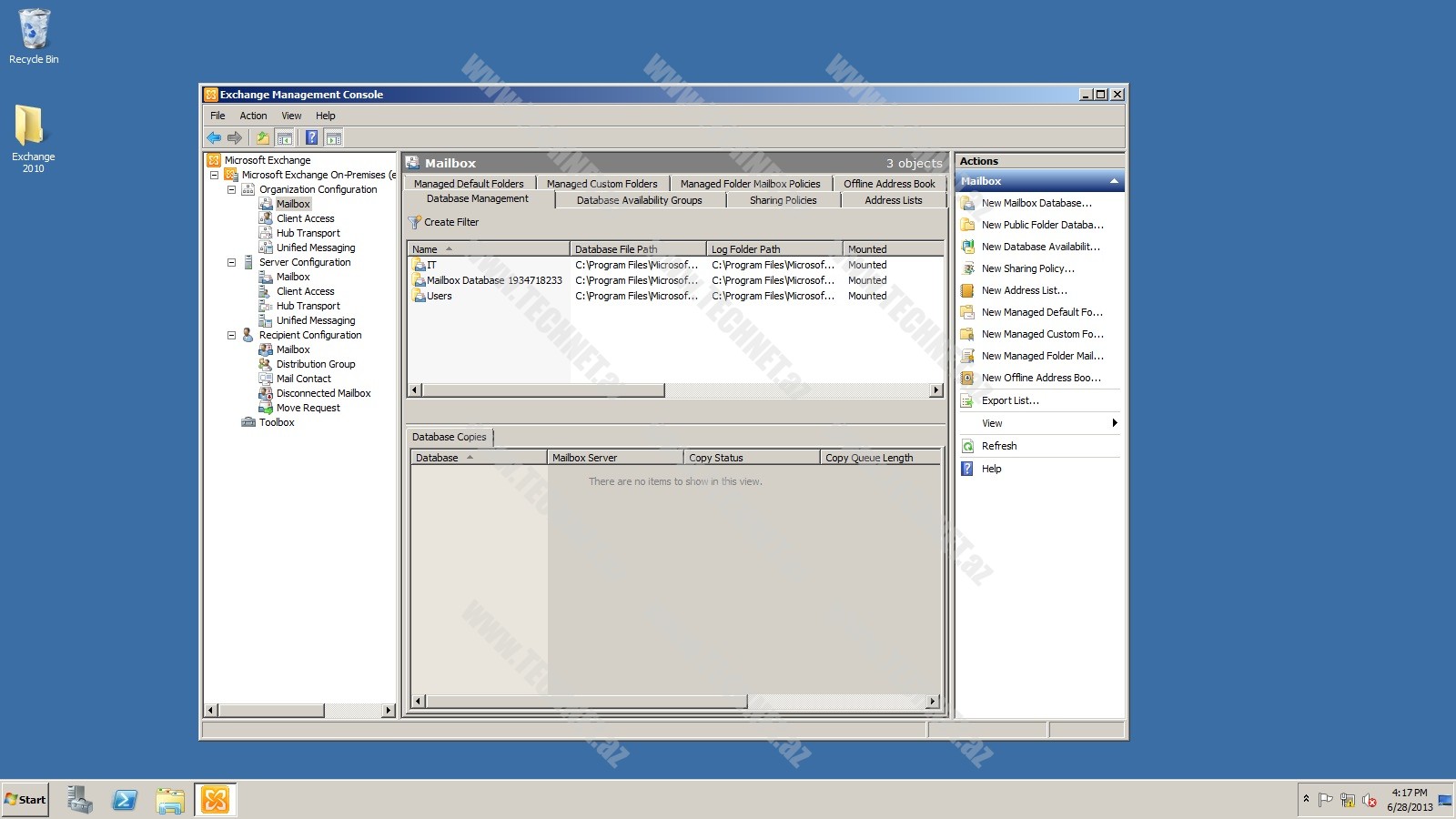
Task: Collapse the Server Configuration tree node
Action: pos(231,262)
